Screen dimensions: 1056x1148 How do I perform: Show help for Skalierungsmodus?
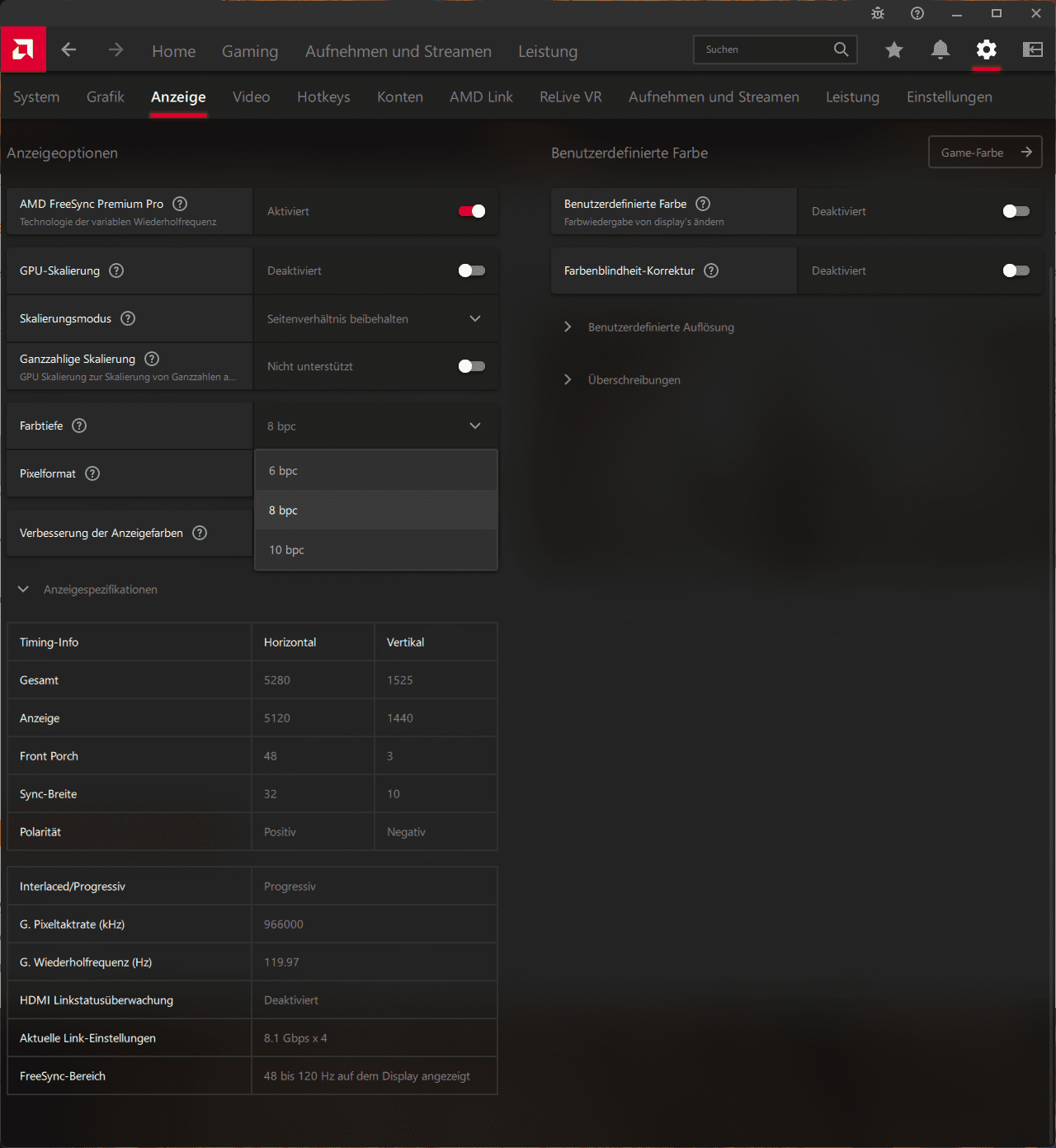click(x=128, y=318)
